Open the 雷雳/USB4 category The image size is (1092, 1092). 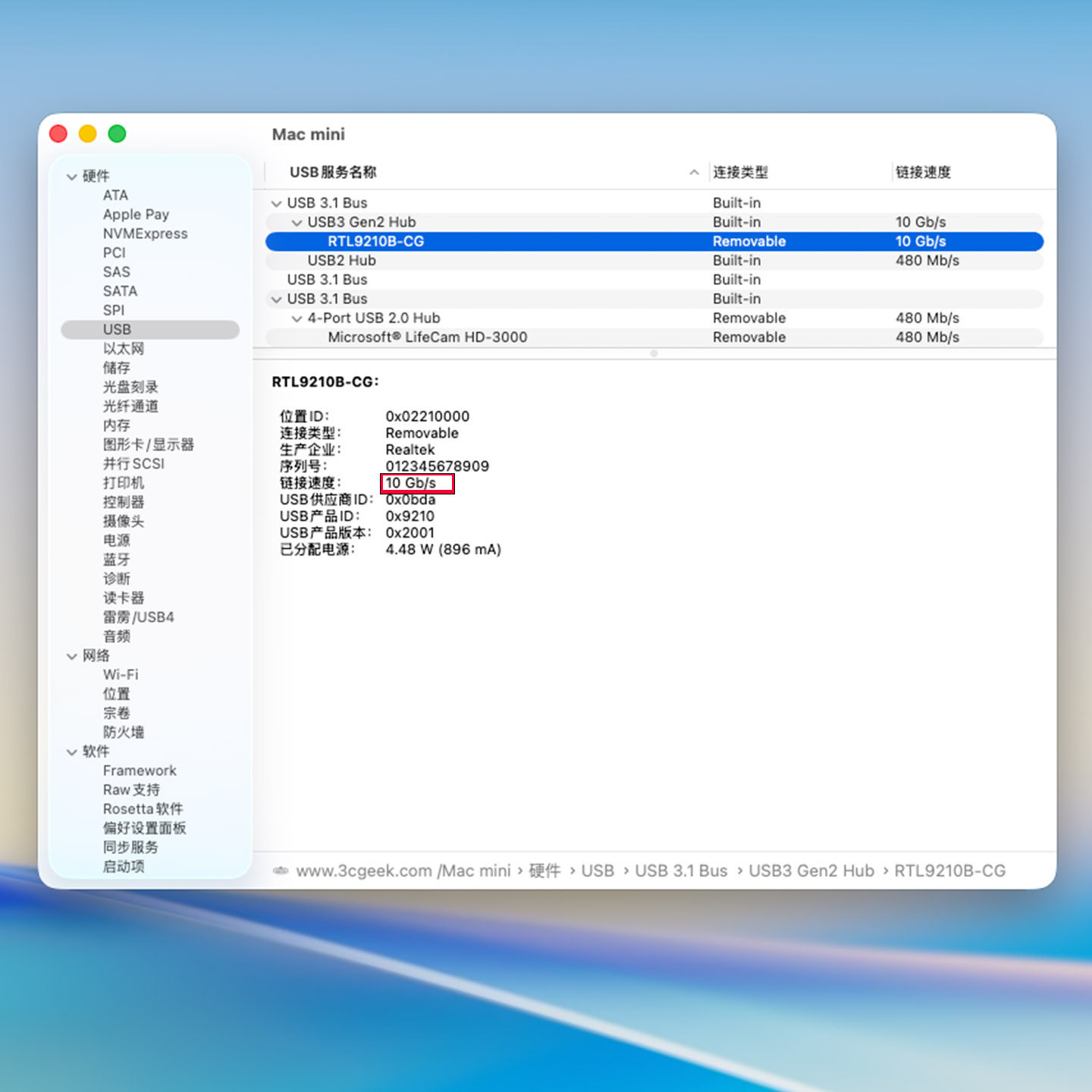139,617
